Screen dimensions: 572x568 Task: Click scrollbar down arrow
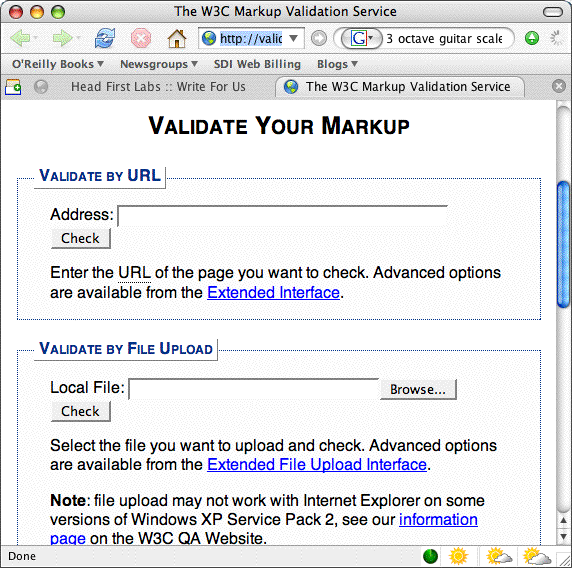click(x=564, y=537)
